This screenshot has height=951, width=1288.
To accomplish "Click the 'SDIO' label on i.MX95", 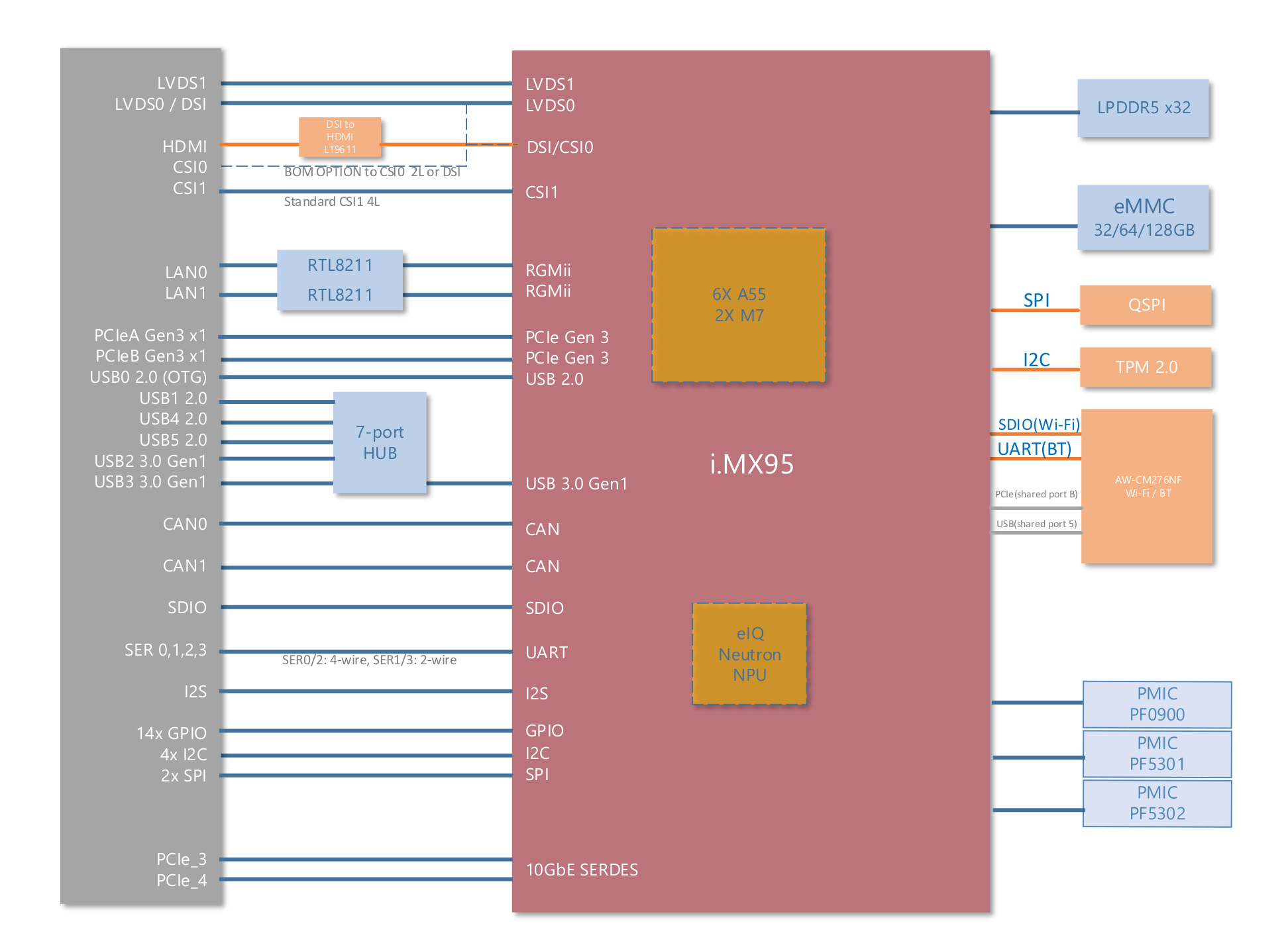I will (x=545, y=609).
